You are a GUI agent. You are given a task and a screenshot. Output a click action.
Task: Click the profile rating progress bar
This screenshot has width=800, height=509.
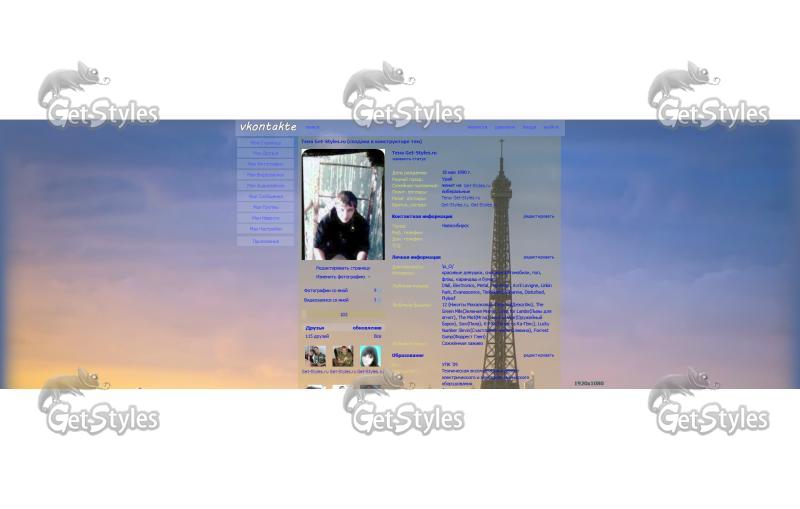[343, 315]
